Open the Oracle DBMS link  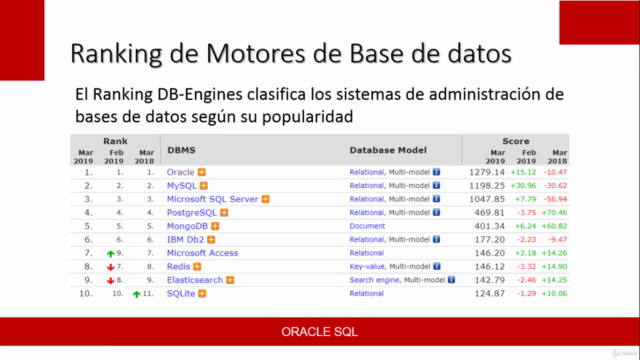(180, 172)
